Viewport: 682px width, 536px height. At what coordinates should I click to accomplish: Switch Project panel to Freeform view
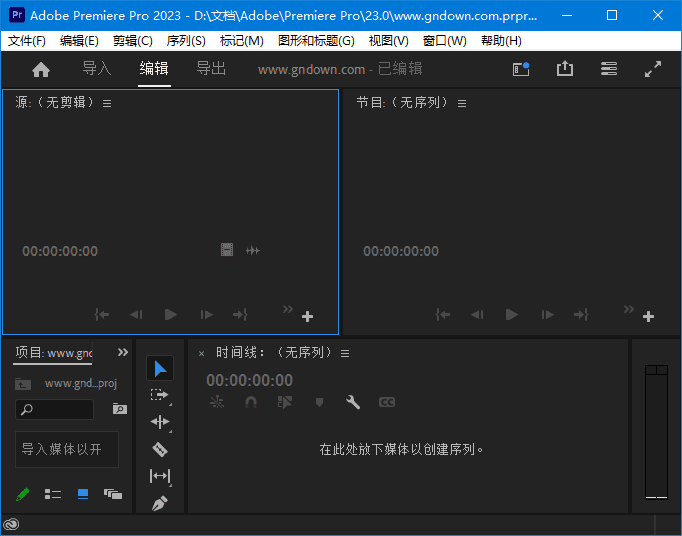(113, 494)
